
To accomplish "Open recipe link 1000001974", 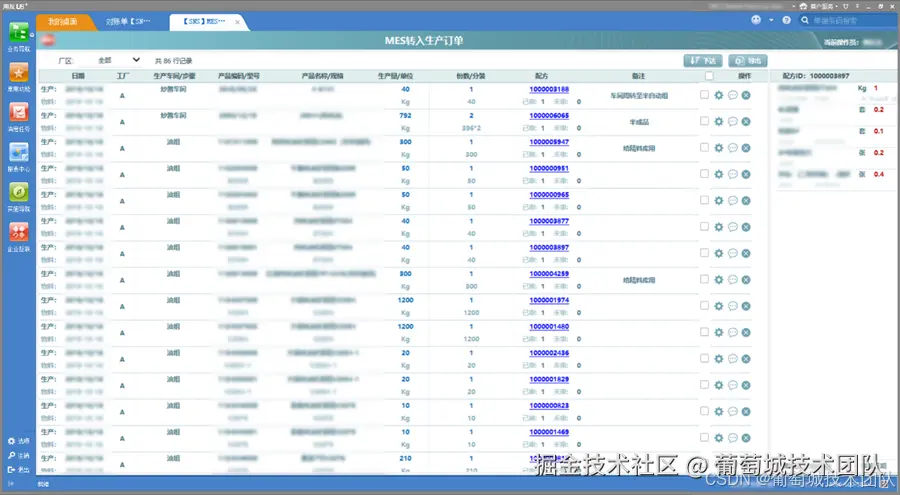I will [x=549, y=300].
